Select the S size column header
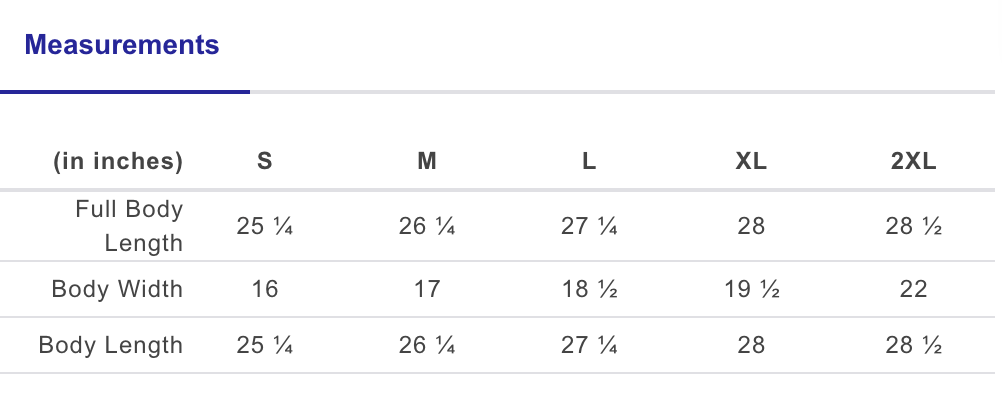 click(265, 161)
